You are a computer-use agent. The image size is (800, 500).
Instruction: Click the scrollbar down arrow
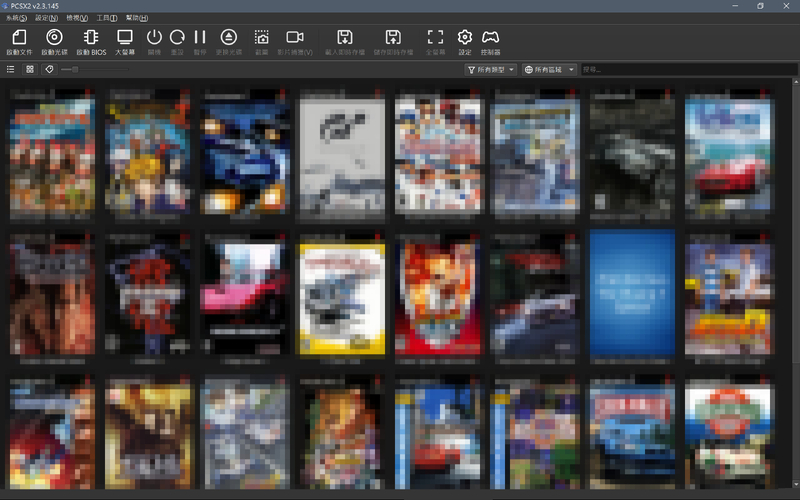(796, 485)
